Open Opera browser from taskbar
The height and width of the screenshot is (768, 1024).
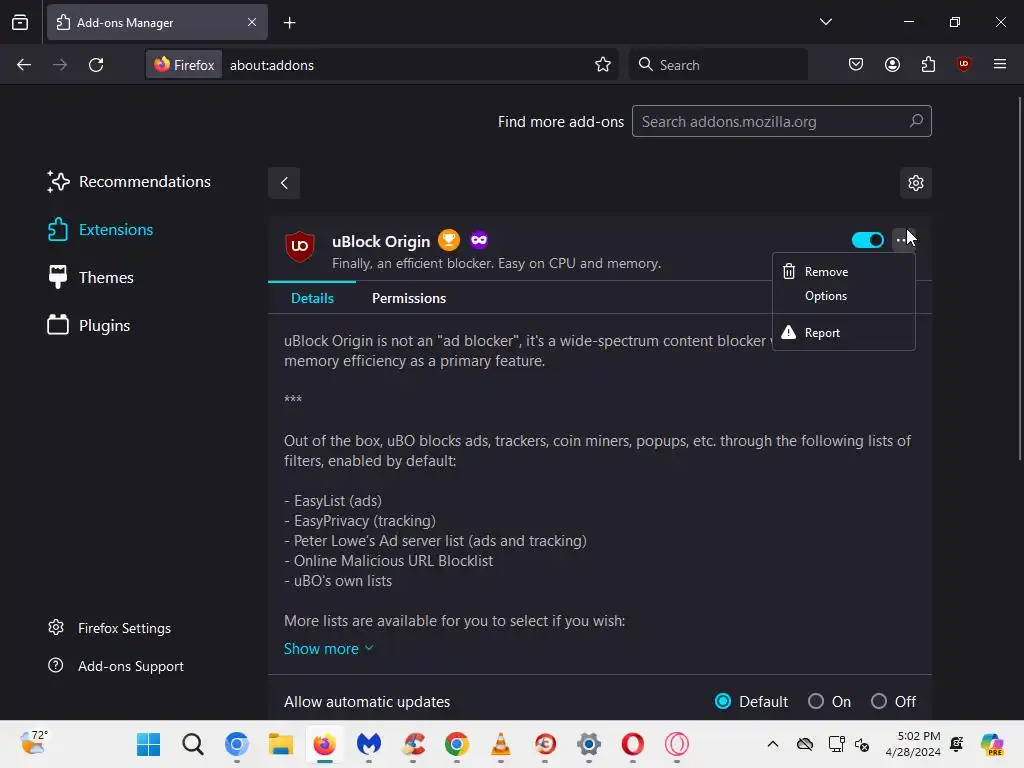pos(632,744)
